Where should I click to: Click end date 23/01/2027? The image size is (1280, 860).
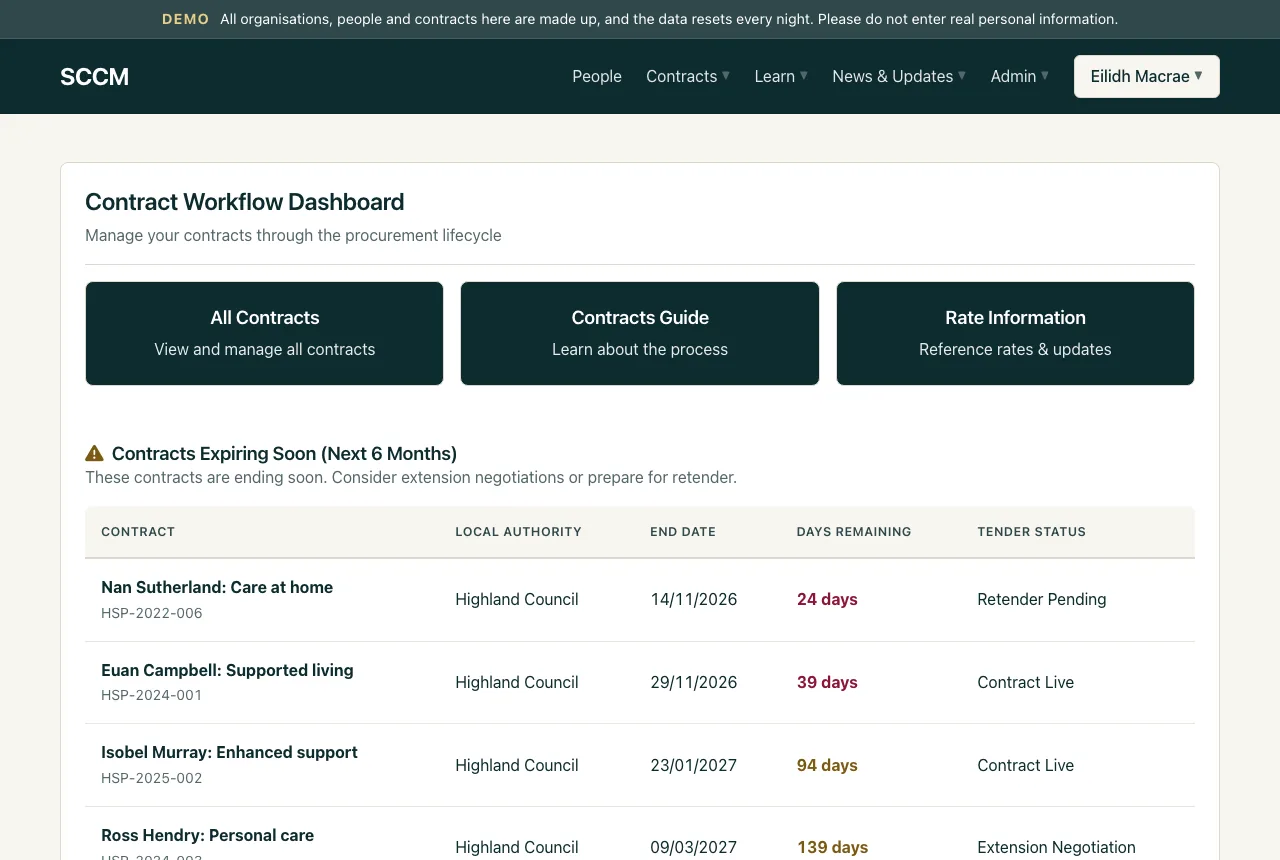[x=693, y=765]
